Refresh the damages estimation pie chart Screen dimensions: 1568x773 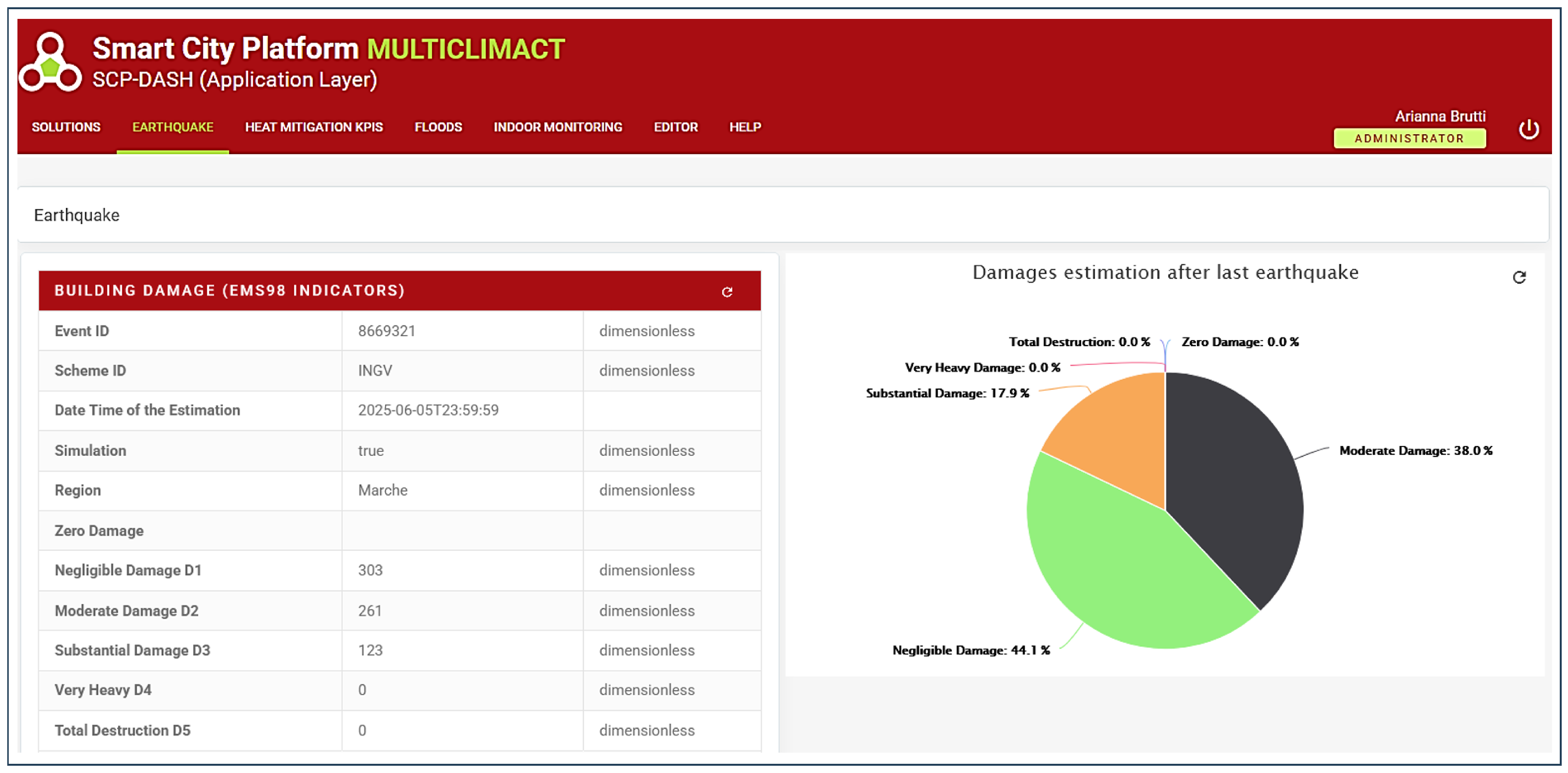pos(1519,278)
